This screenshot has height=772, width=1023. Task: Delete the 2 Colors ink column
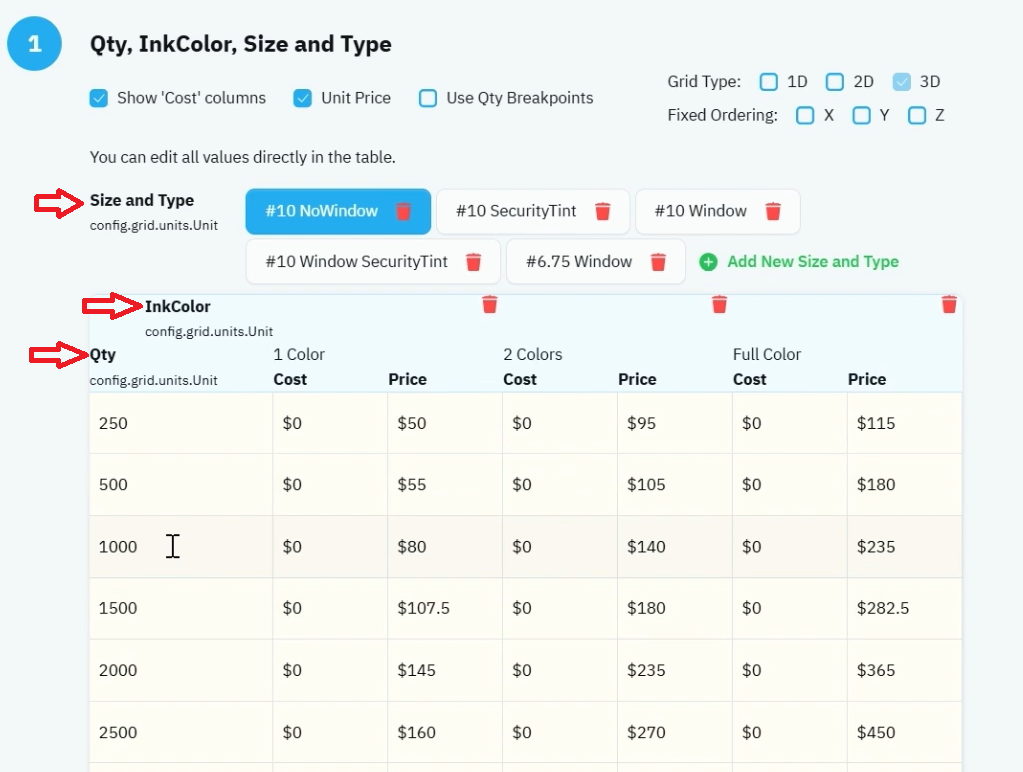pyautogui.click(x=720, y=305)
